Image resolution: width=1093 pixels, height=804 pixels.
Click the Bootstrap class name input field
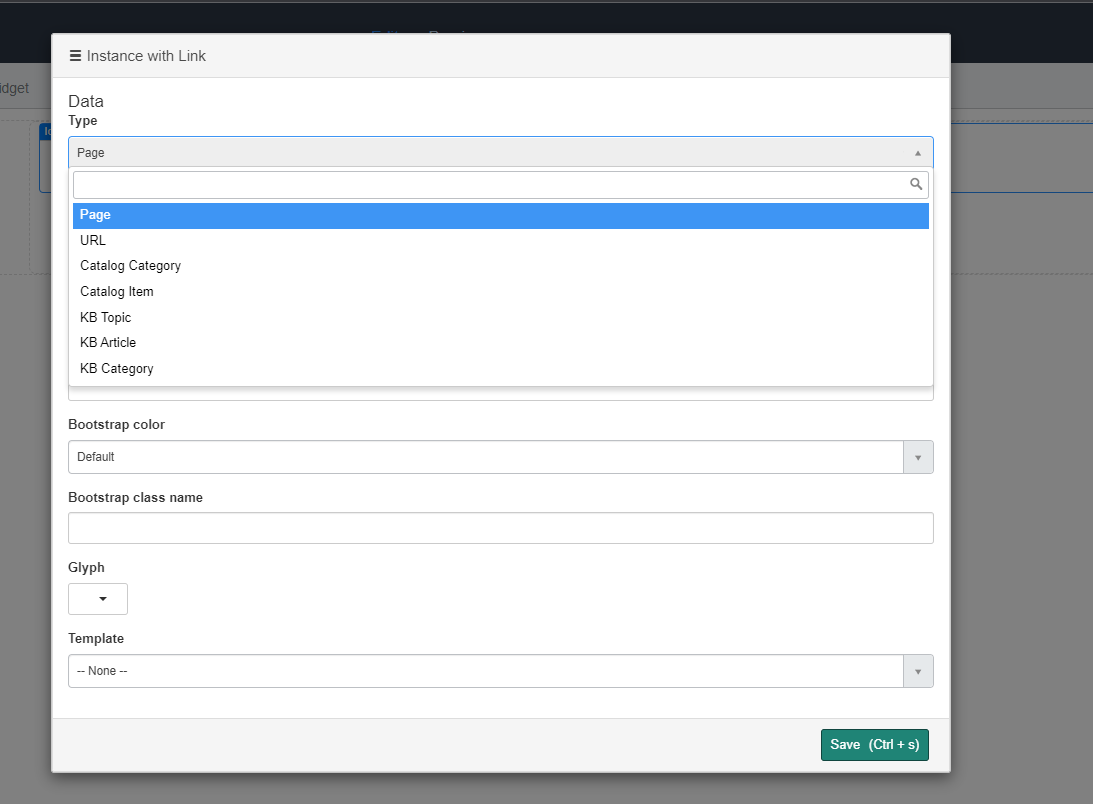500,528
